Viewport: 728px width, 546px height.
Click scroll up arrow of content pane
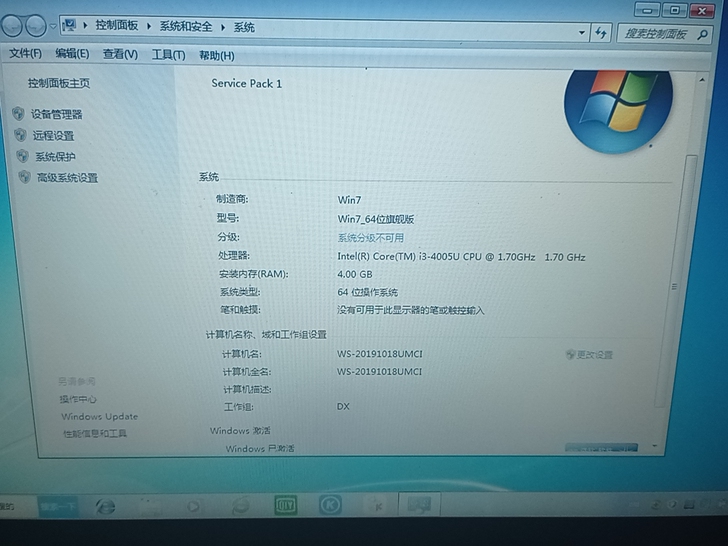[702, 81]
